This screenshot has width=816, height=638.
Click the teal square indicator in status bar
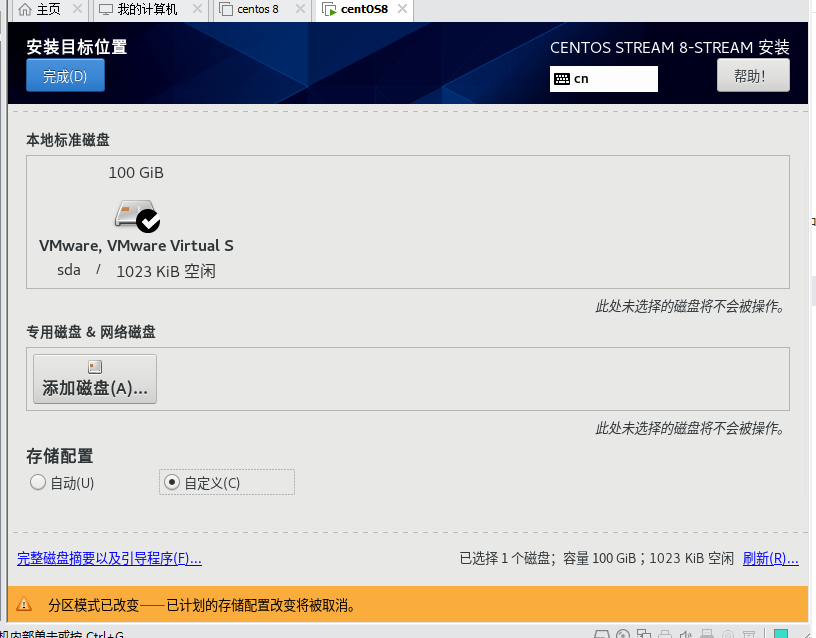tap(781, 633)
